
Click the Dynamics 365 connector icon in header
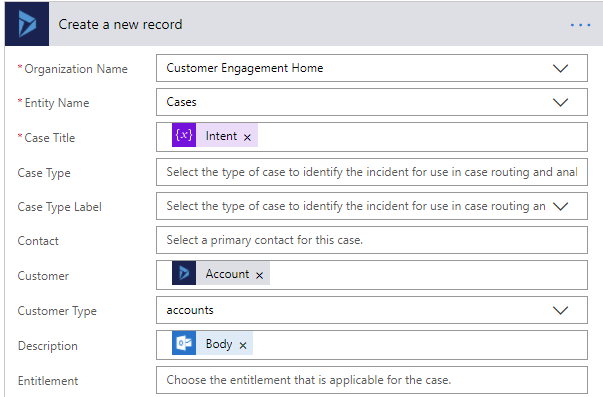(27, 24)
